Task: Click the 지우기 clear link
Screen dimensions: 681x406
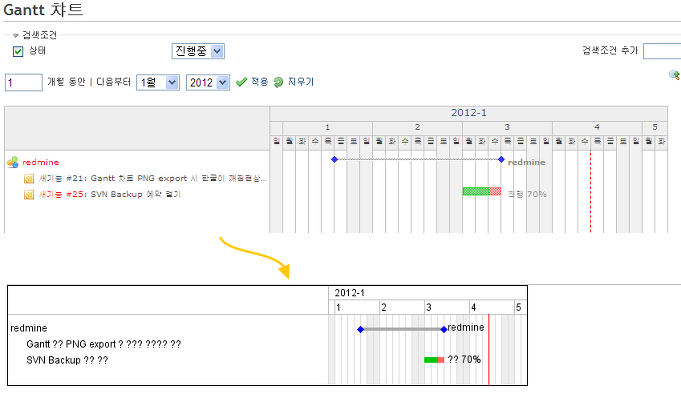Action: tap(301, 82)
